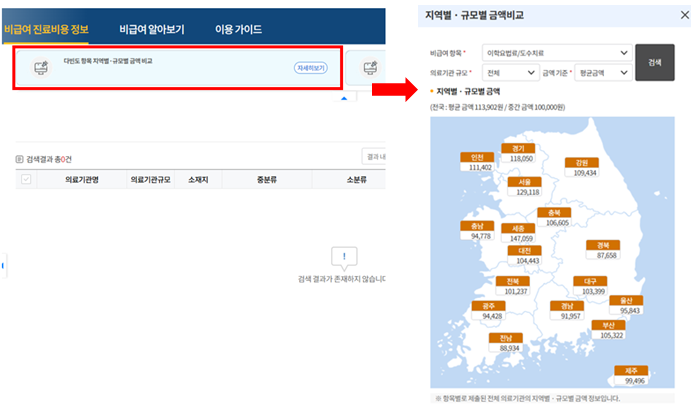Click the 다빈도 항목 지역별·규모별 금액 비교 card title

108,61
